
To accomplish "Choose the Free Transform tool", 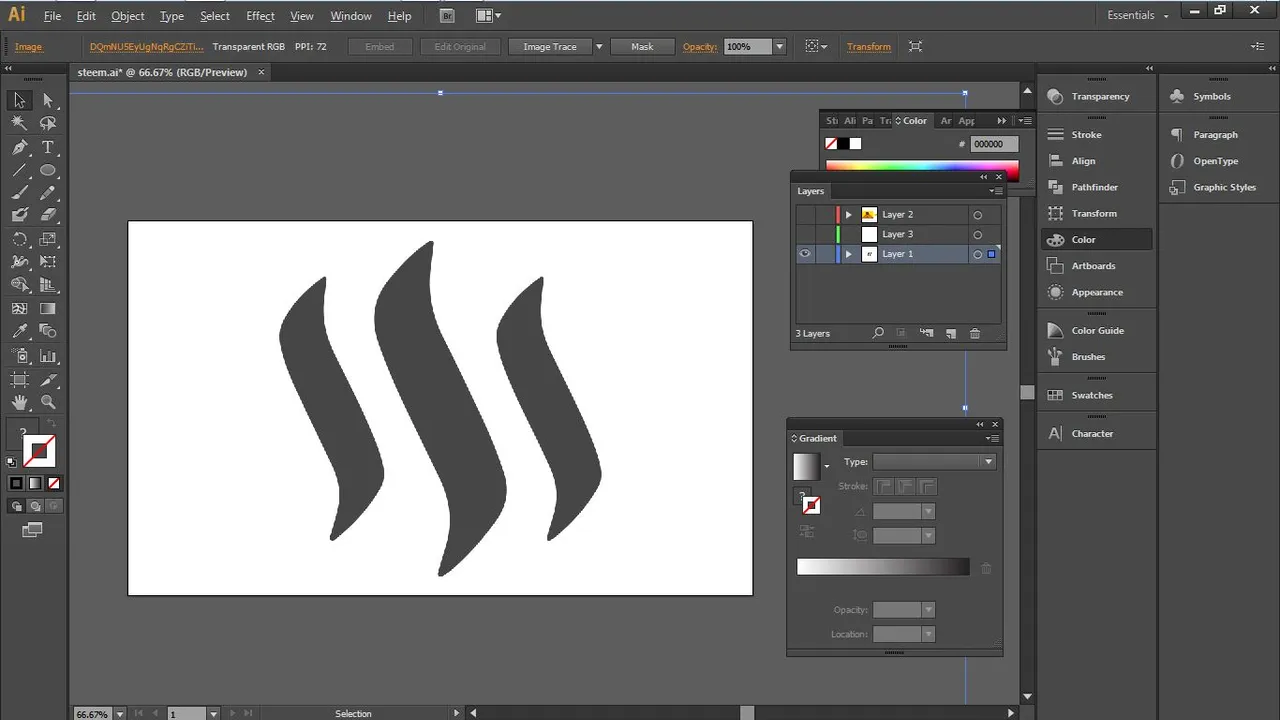I will click(x=48, y=262).
